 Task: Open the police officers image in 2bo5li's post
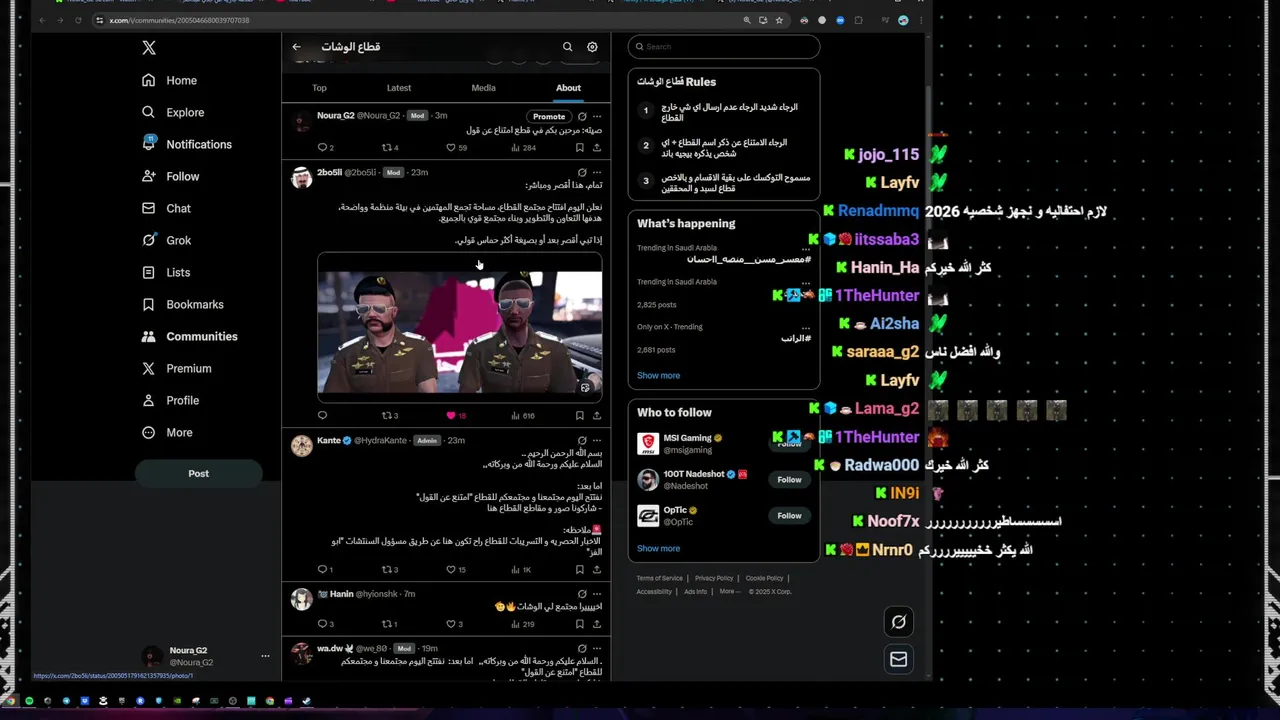[460, 326]
